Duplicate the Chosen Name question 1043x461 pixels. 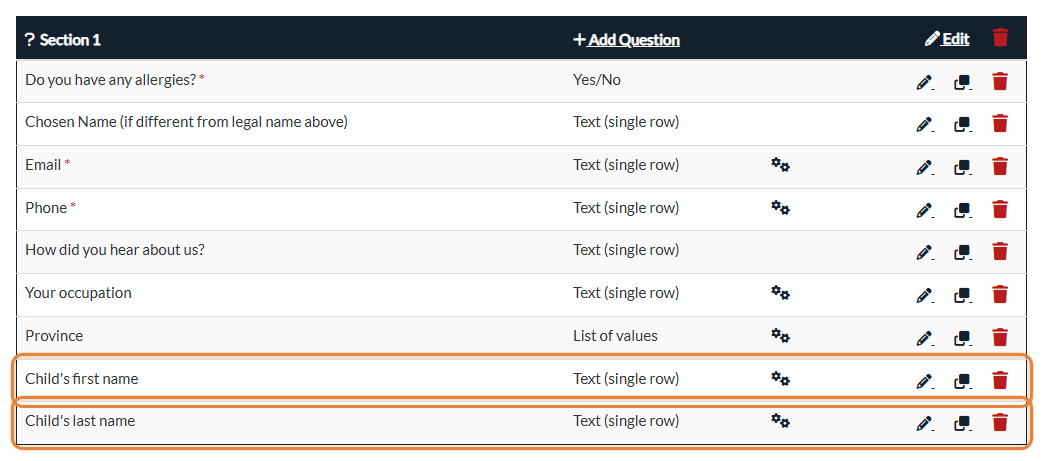coord(962,124)
